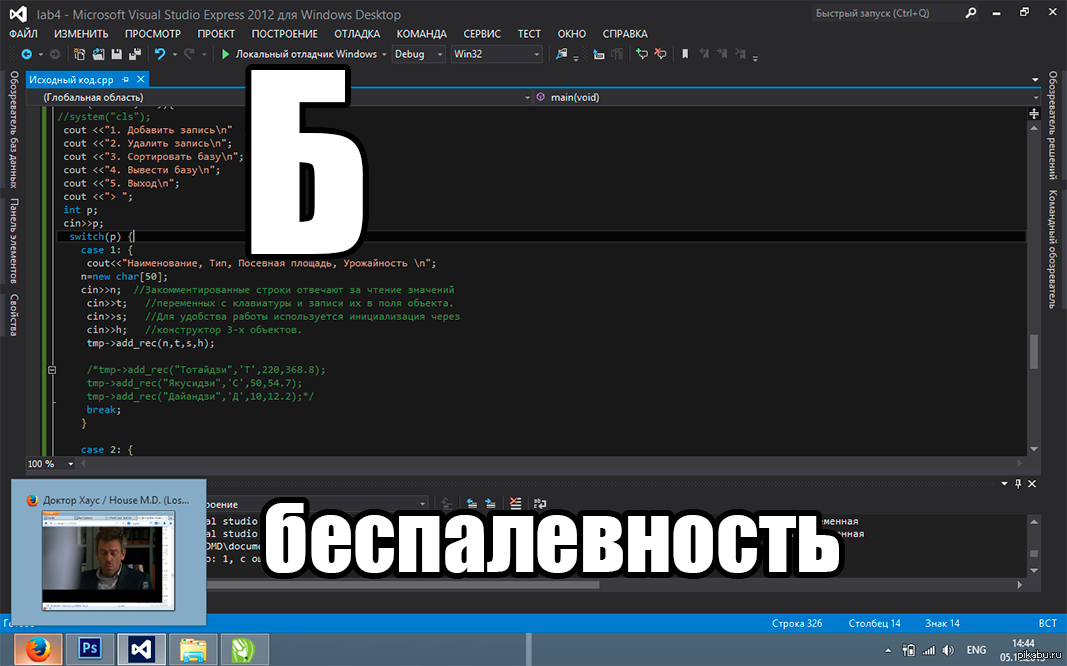Image resolution: width=1067 pixels, height=666 pixels.
Task: Open the СПРАВКА menu
Action: pos(625,33)
